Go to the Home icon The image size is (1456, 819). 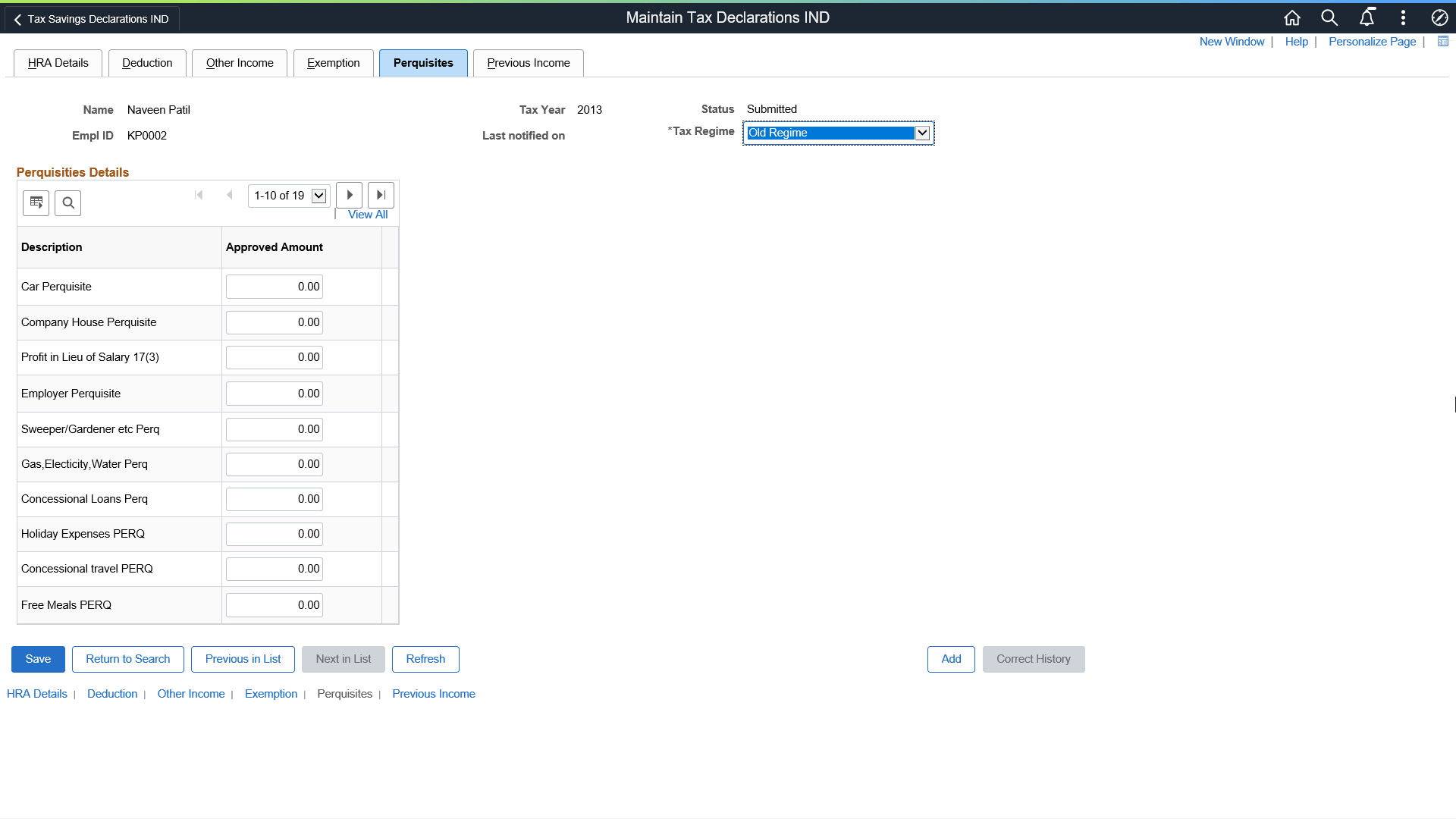point(1292,17)
